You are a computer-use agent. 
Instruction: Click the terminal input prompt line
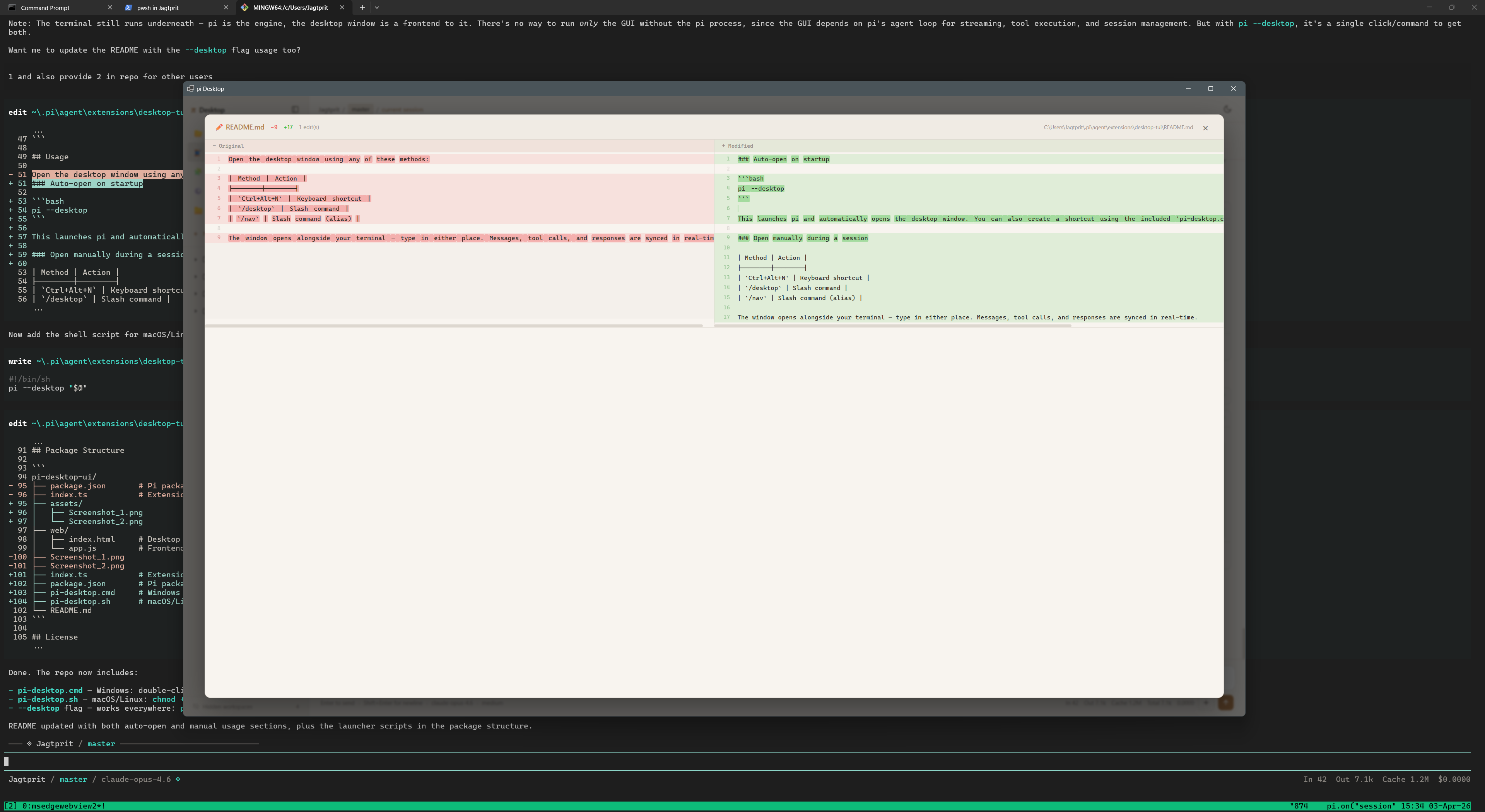pyautogui.click(x=737, y=761)
